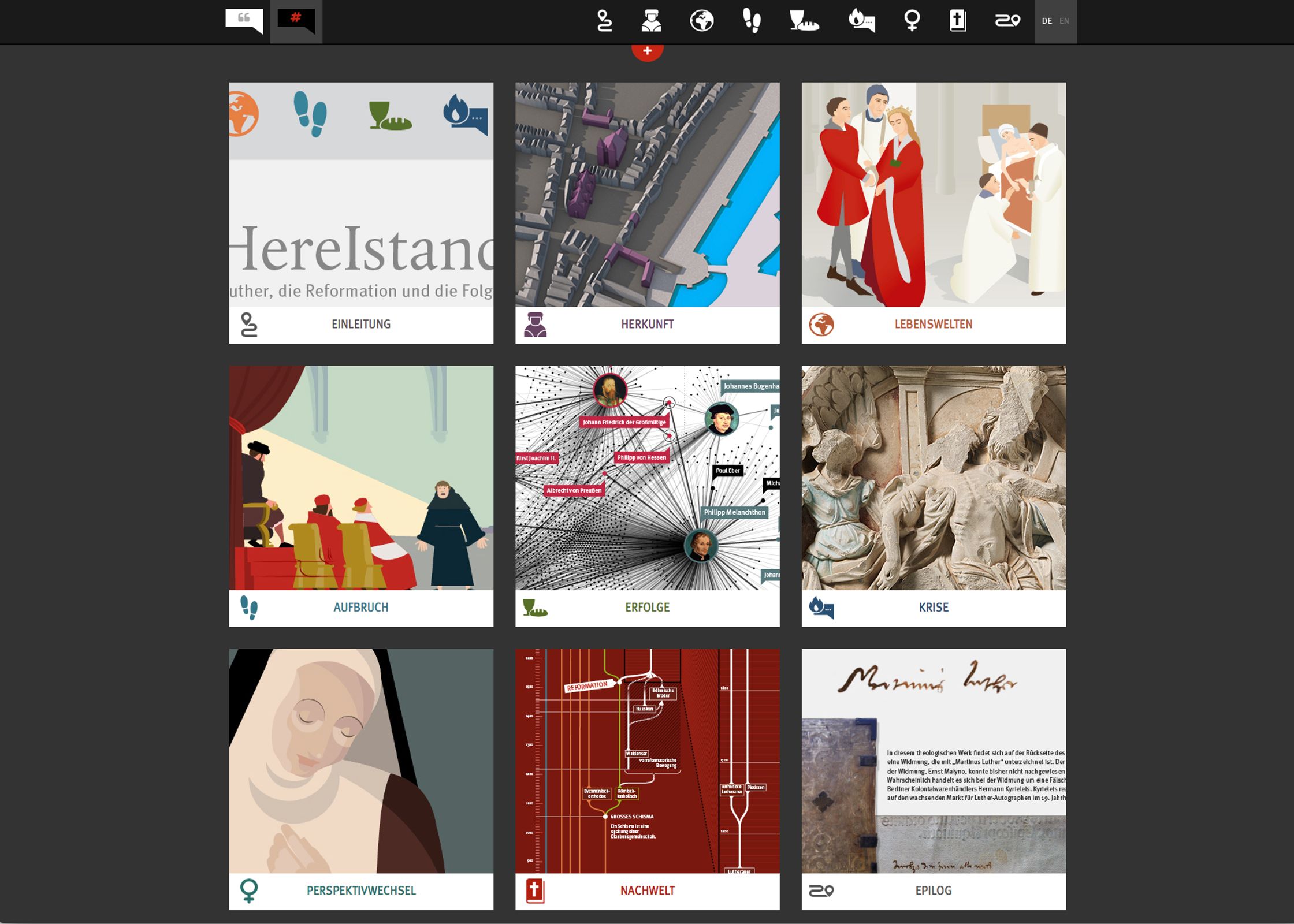Image resolution: width=1294 pixels, height=924 pixels.
Task: Open the flame speech Krise nav icon
Action: (x=861, y=21)
